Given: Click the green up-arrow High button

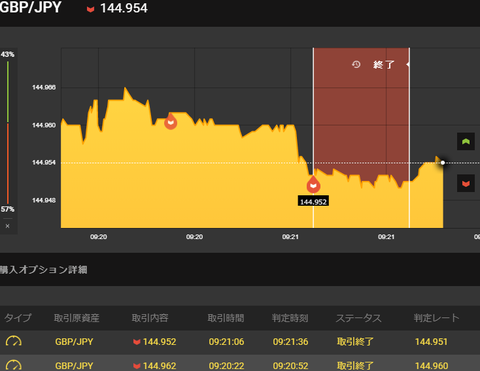Looking at the screenshot, I should coord(466,142).
